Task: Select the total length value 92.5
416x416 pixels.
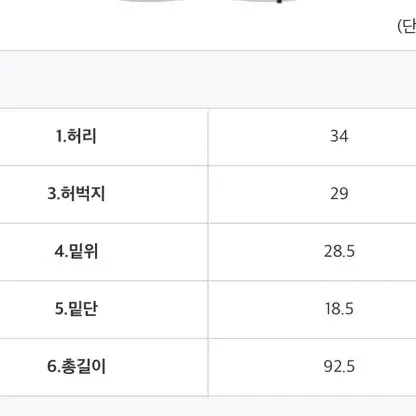Action: pos(339,366)
